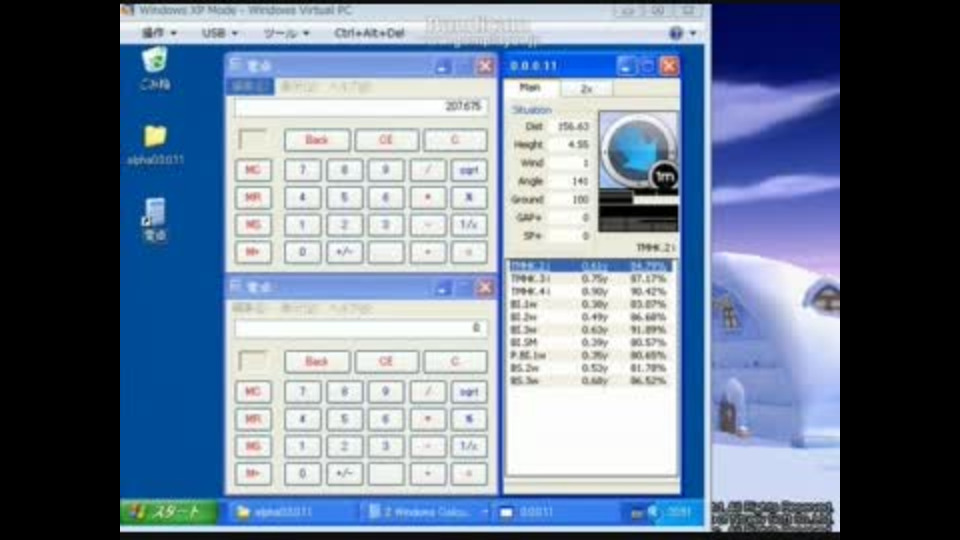This screenshot has width=960, height=540.
Task: Click CE in the upper calculator
Action: coord(386,140)
